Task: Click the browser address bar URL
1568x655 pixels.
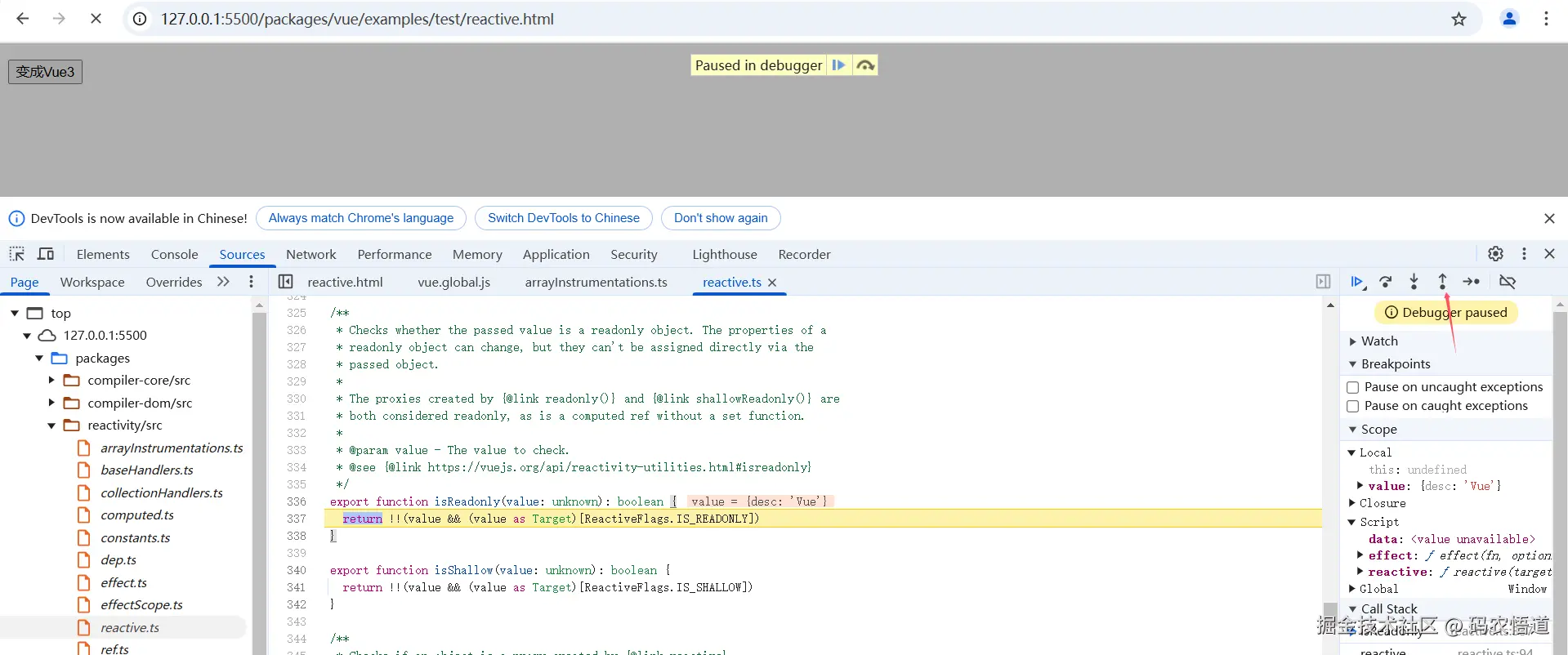Action: pos(357,19)
